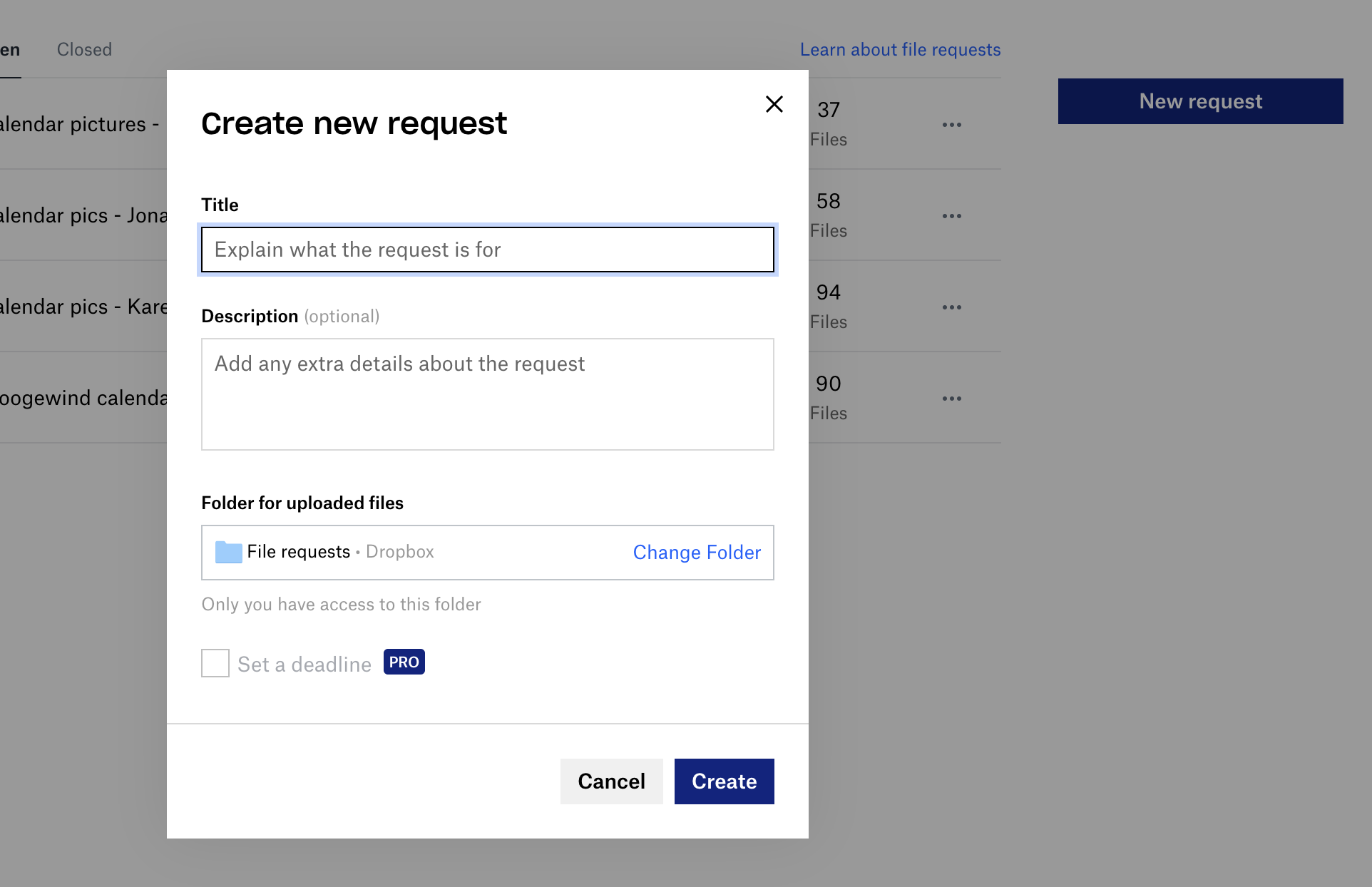Enable the Set a deadline checkbox

[215, 663]
